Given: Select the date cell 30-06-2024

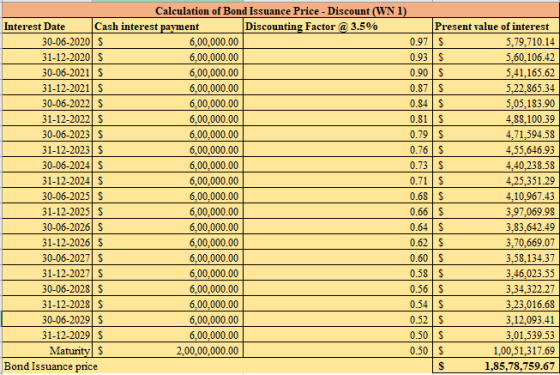Looking at the screenshot, I should 47,165.
